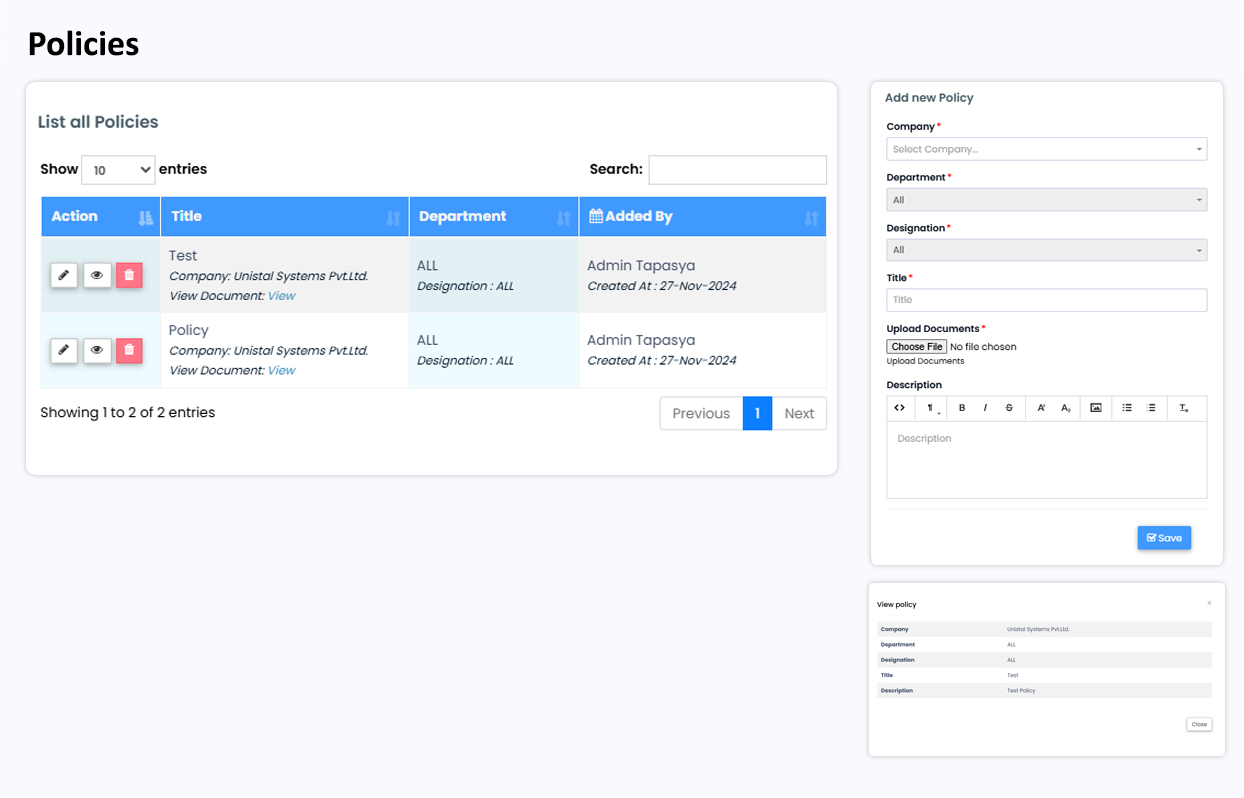Insert image using the picture icon
The height and width of the screenshot is (798, 1244).
pyautogui.click(x=1096, y=408)
